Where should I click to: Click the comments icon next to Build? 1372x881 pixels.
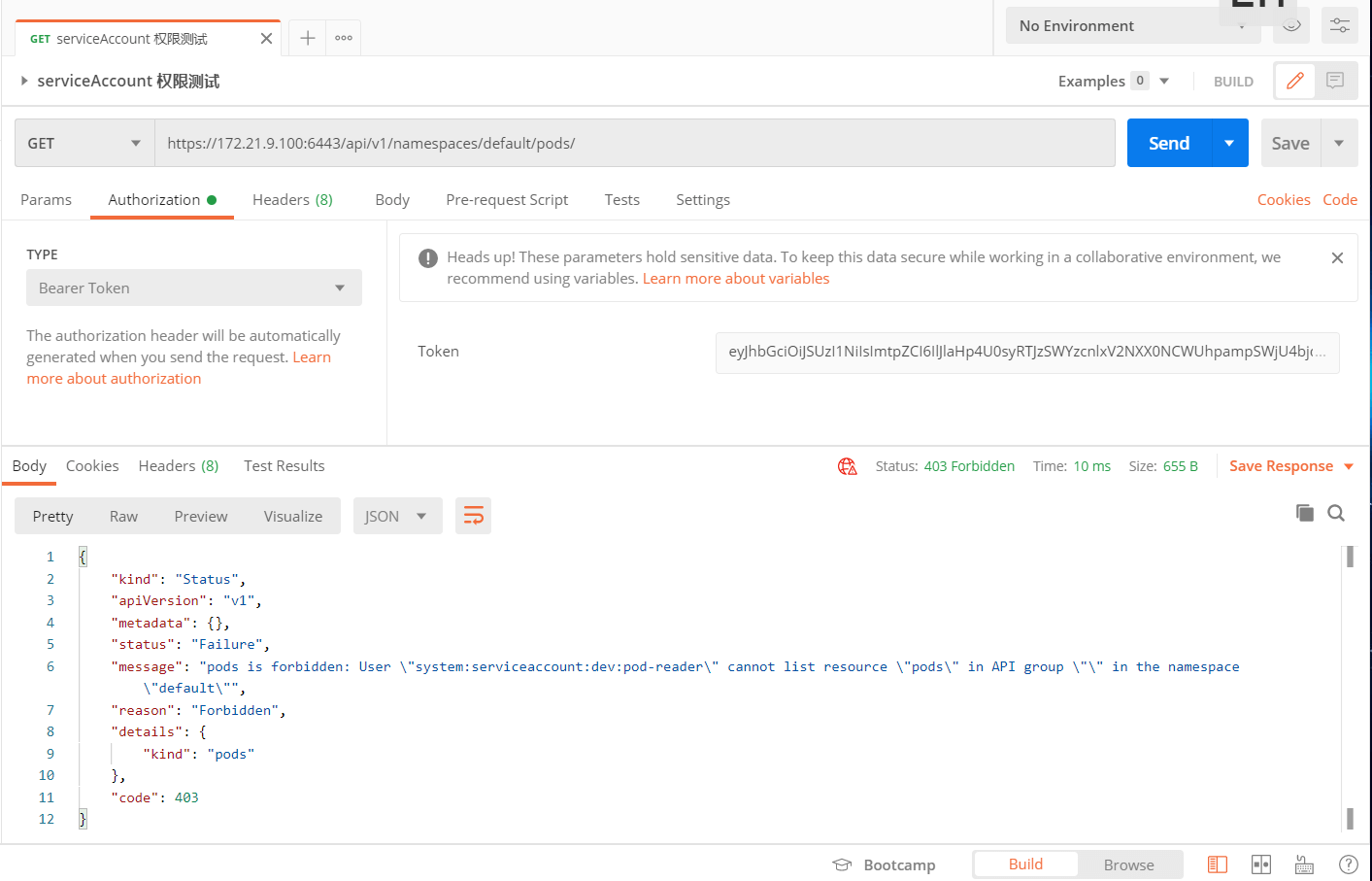1335,81
